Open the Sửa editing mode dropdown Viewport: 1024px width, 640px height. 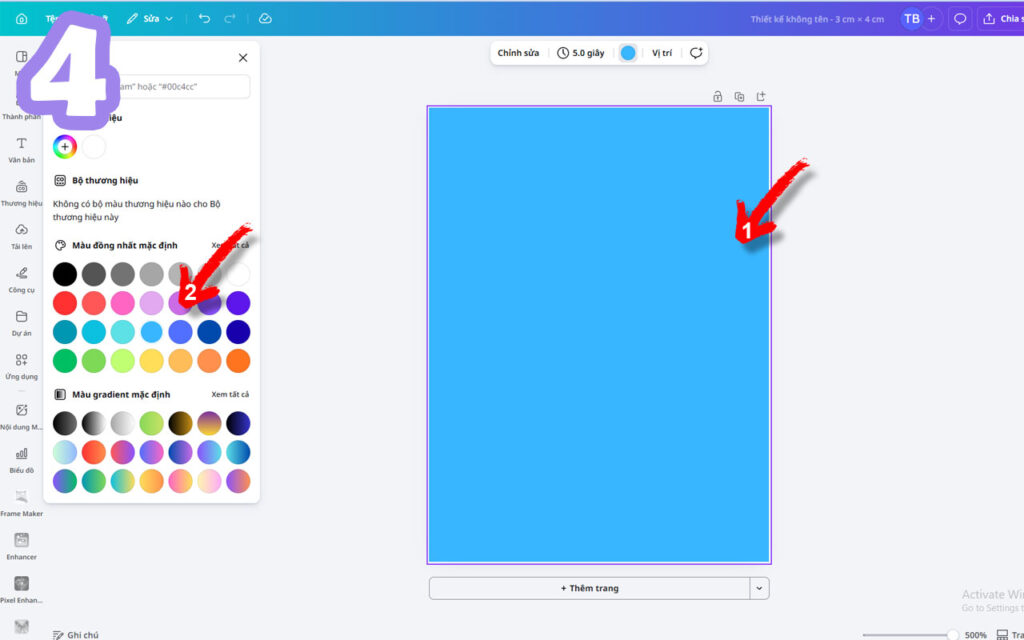click(x=150, y=19)
